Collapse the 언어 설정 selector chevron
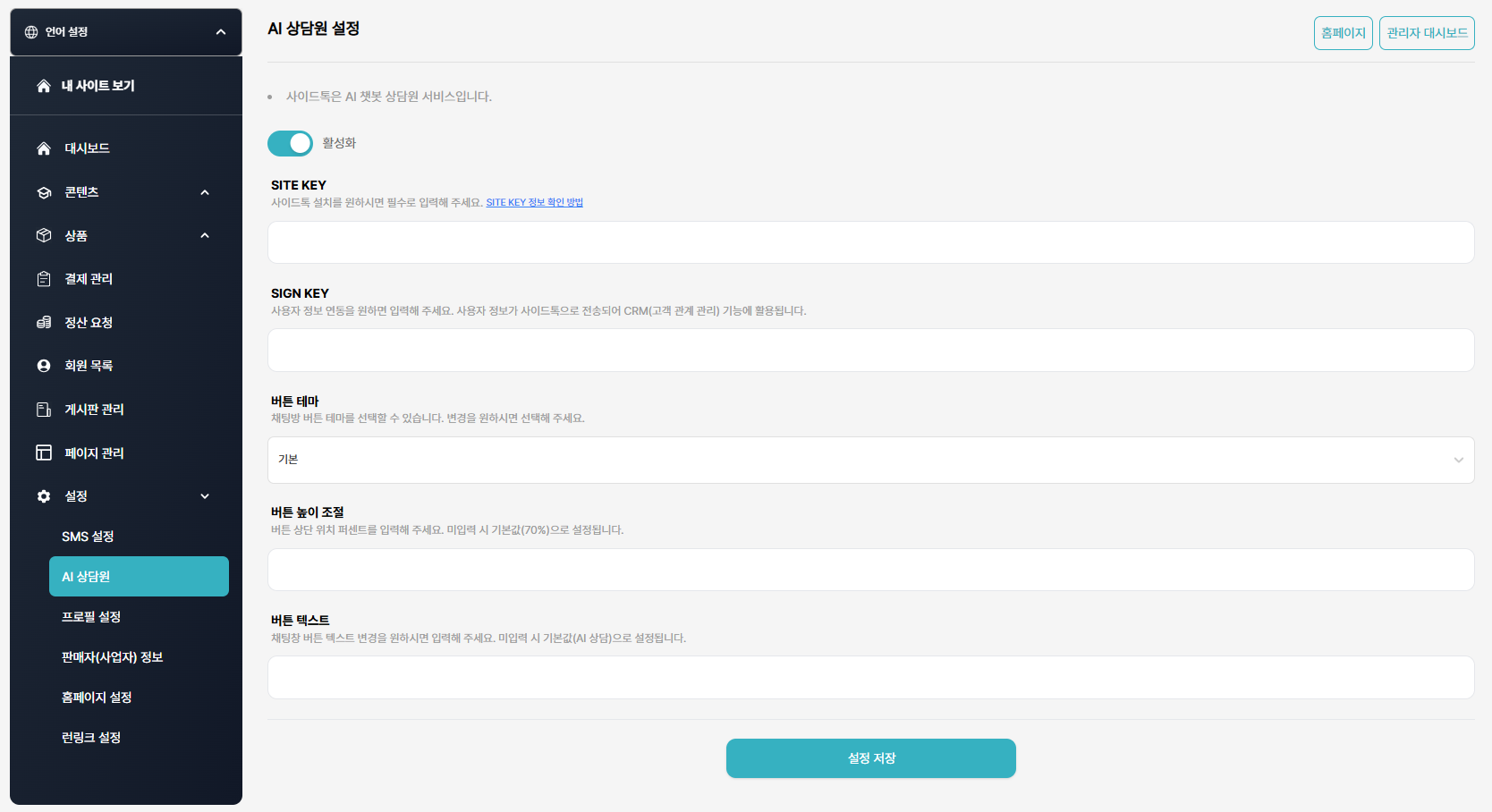Viewport: 1492px width, 812px height. (x=221, y=32)
